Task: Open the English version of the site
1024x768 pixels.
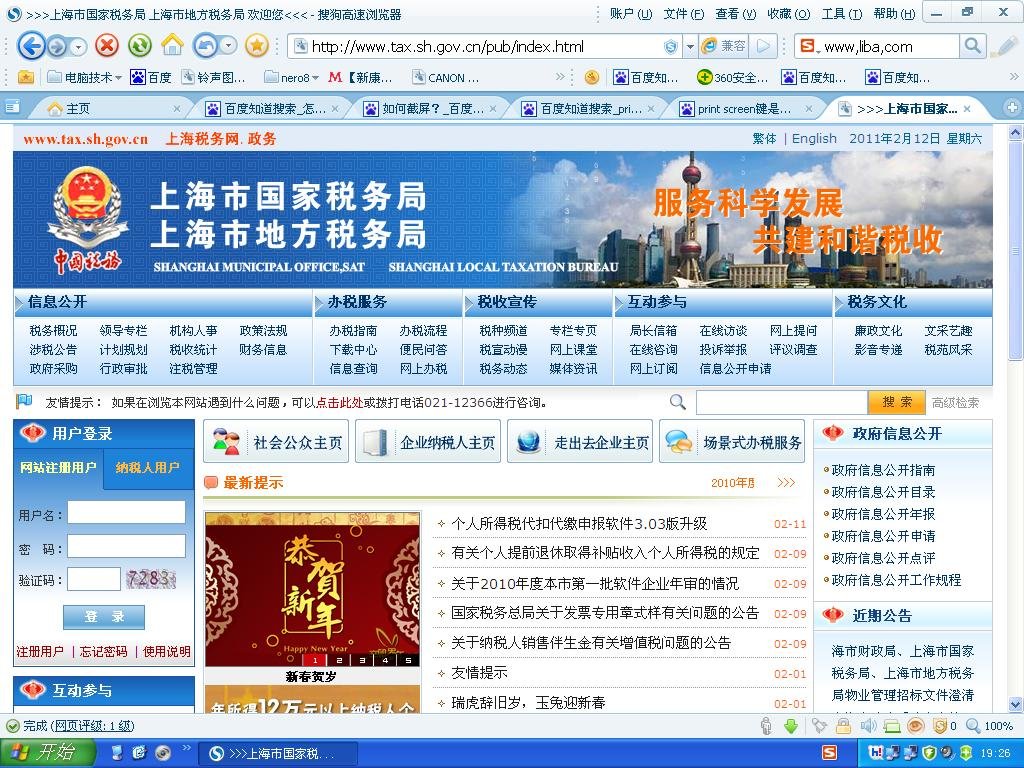Action: (813, 139)
